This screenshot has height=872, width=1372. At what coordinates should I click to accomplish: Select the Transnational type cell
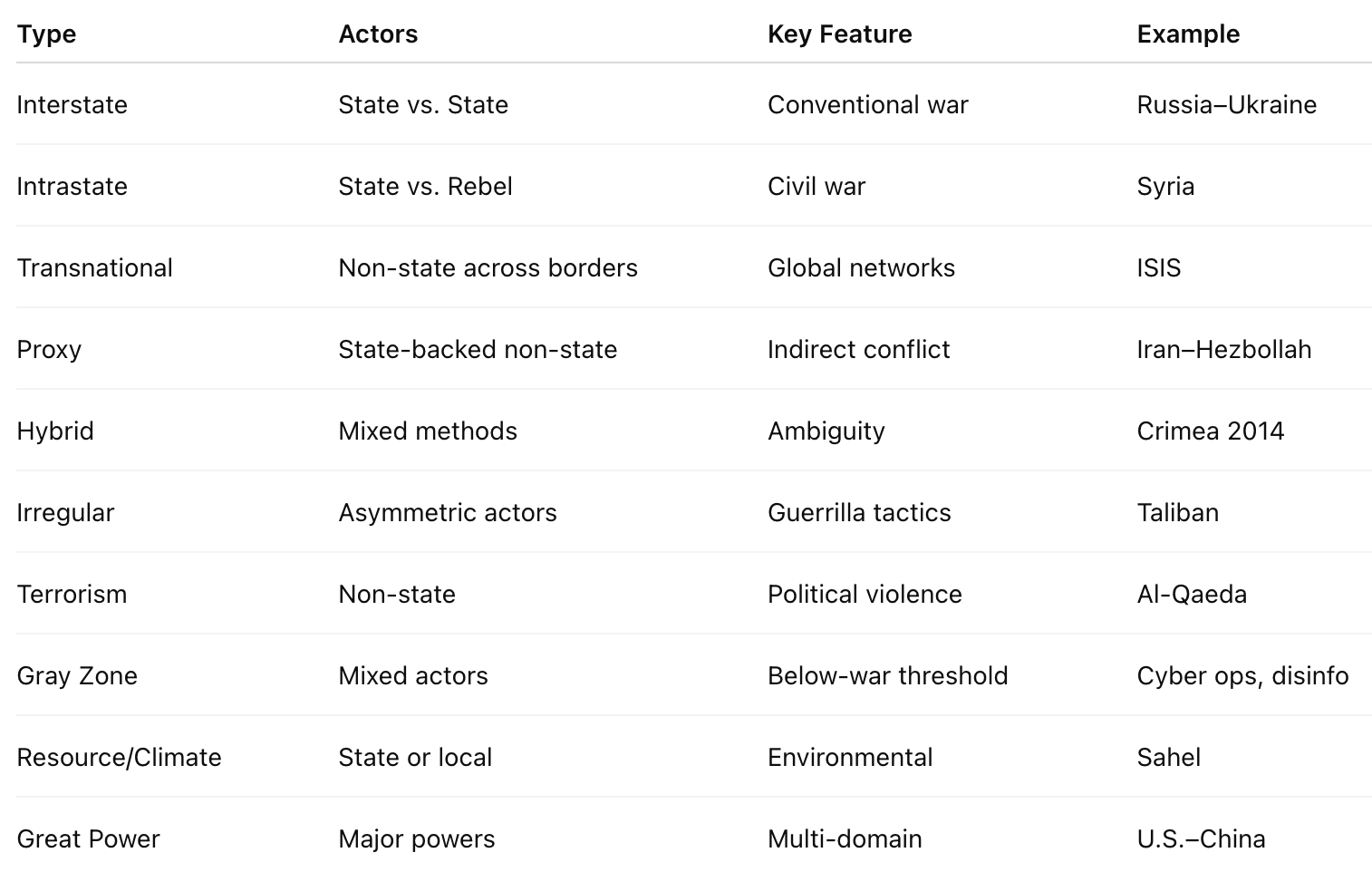click(94, 268)
